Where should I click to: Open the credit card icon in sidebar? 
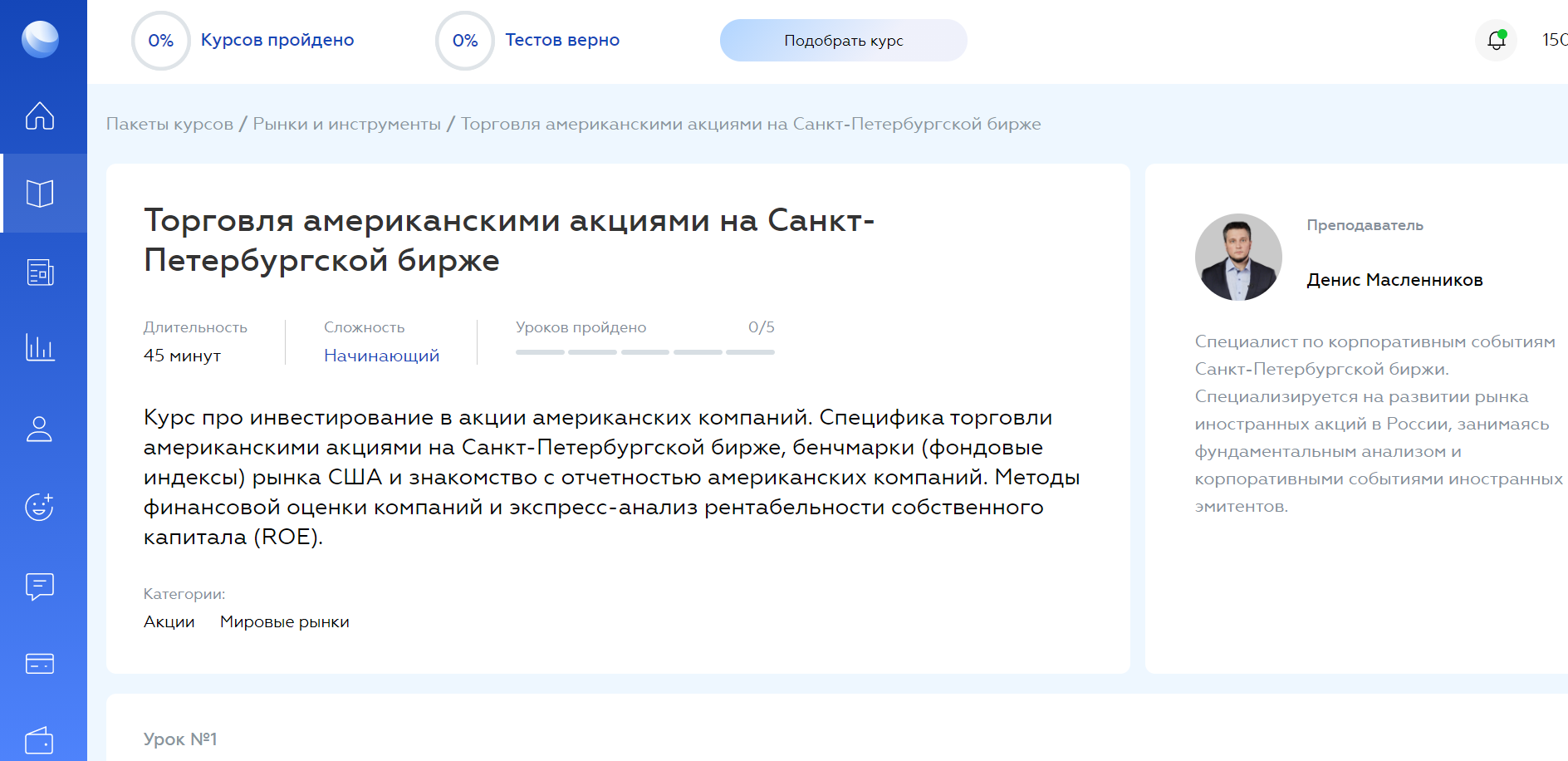[x=40, y=664]
